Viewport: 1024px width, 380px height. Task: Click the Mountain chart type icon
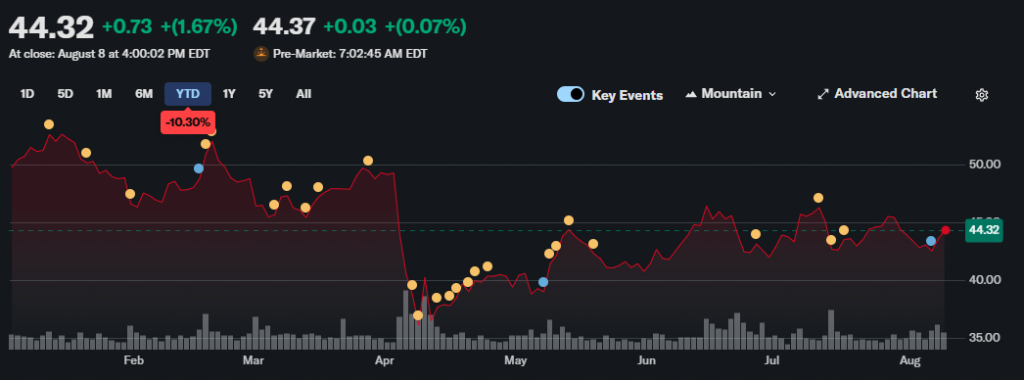pyautogui.click(x=691, y=94)
